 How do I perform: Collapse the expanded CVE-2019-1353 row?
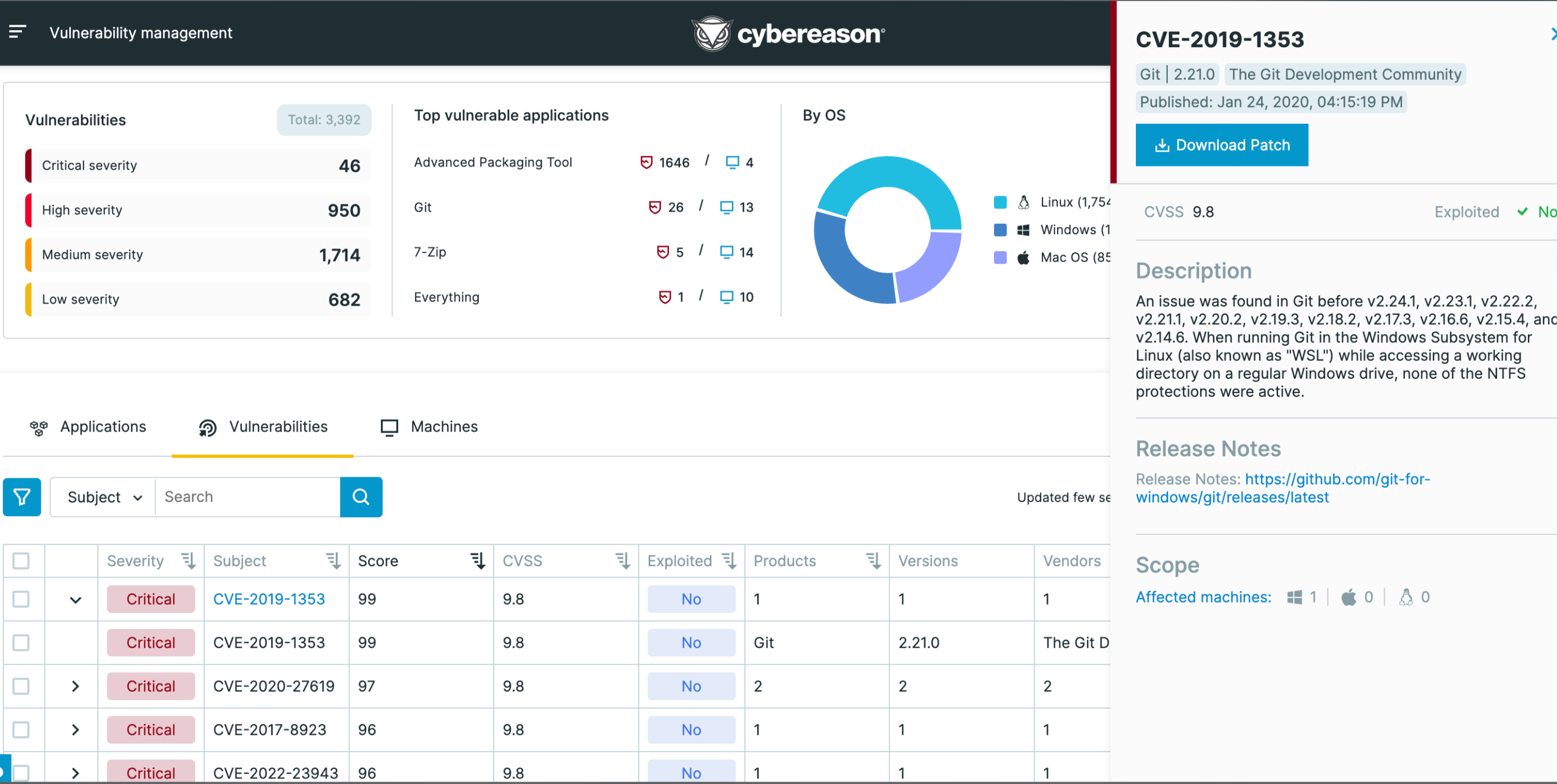point(75,600)
